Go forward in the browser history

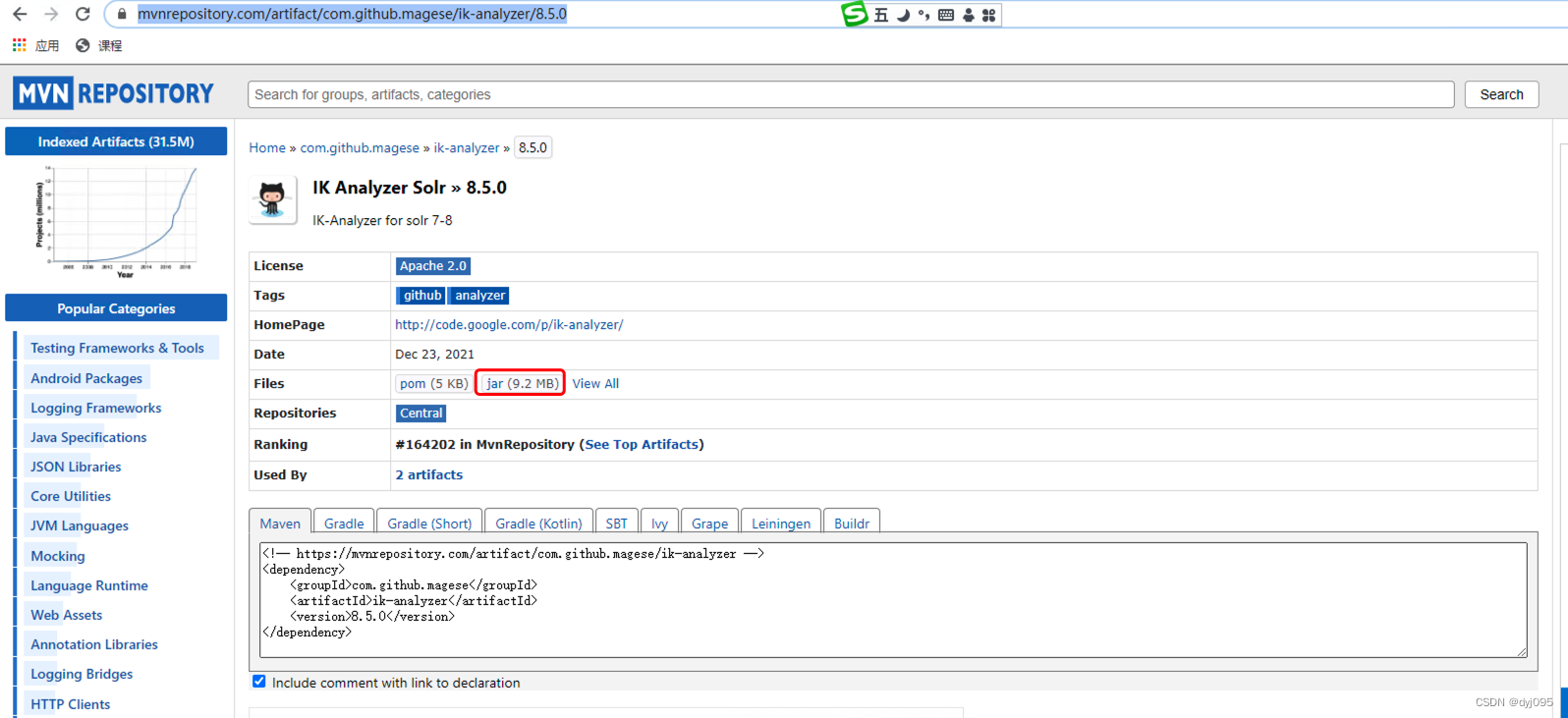[x=51, y=15]
